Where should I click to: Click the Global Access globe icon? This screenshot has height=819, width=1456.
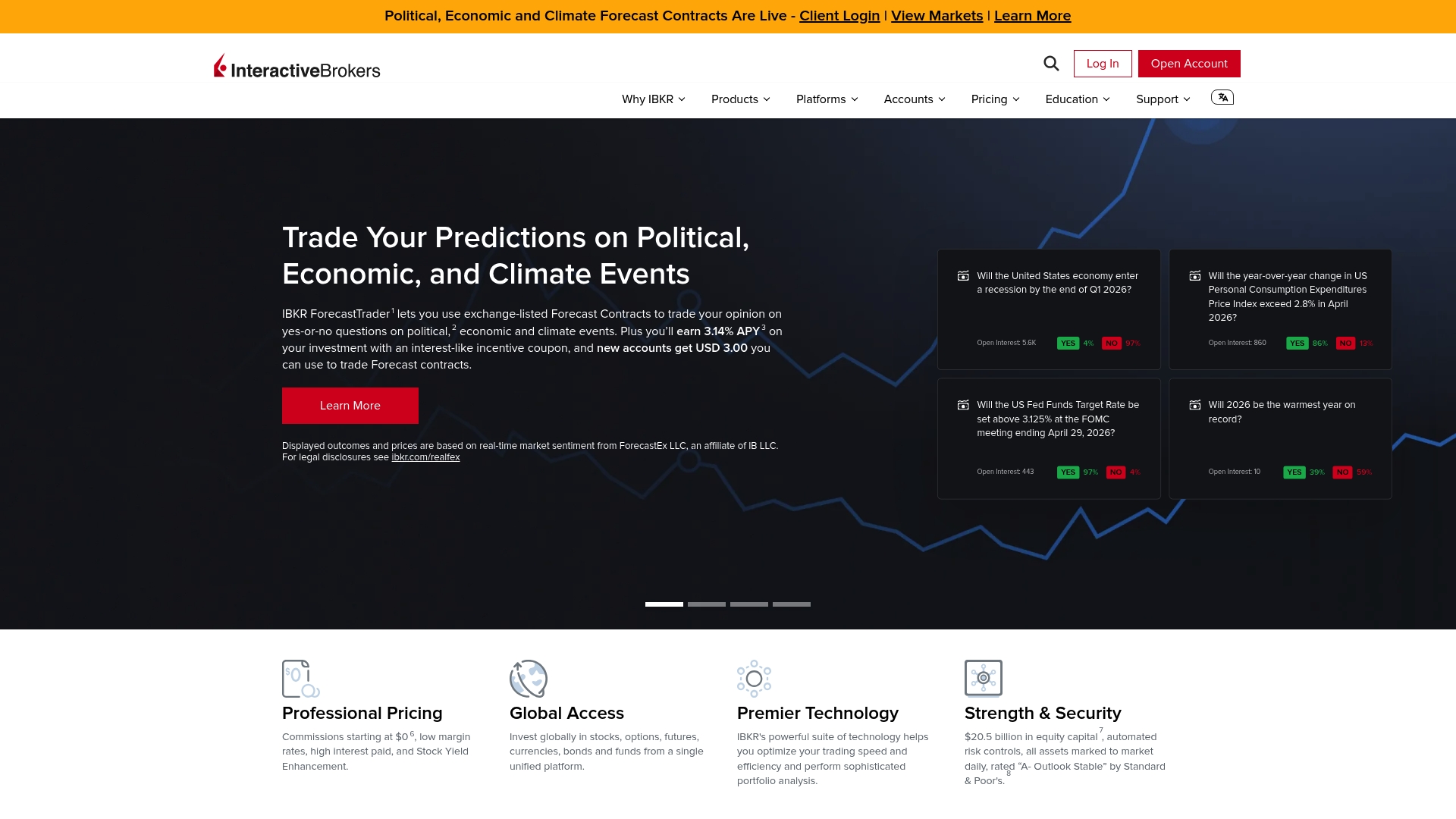pos(529,679)
